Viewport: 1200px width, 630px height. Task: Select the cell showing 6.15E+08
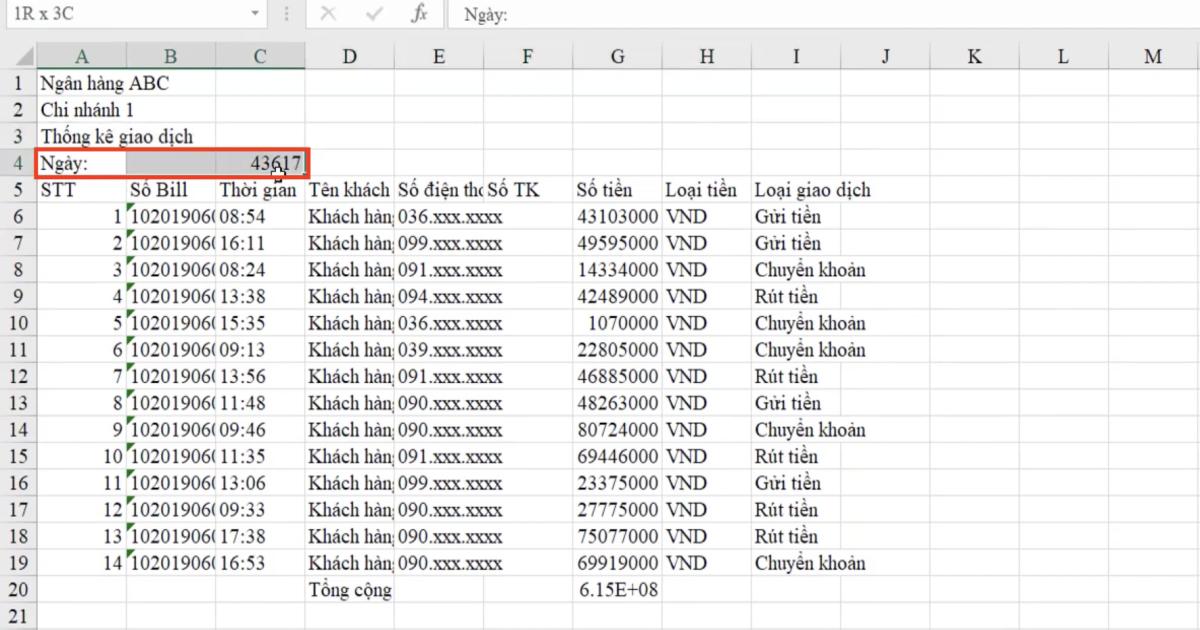617,589
